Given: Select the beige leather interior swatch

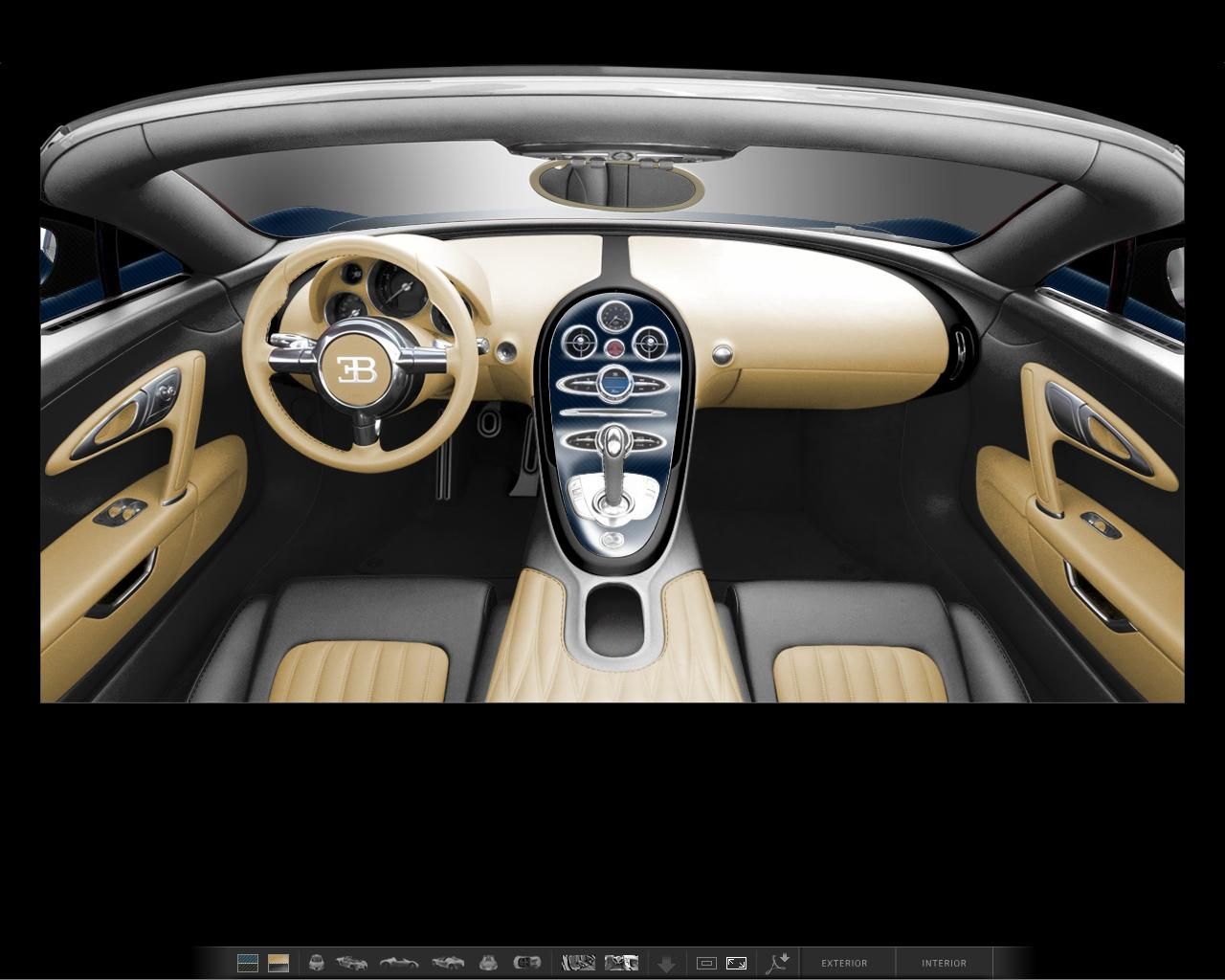Looking at the screenshot, I should [279, 963].
